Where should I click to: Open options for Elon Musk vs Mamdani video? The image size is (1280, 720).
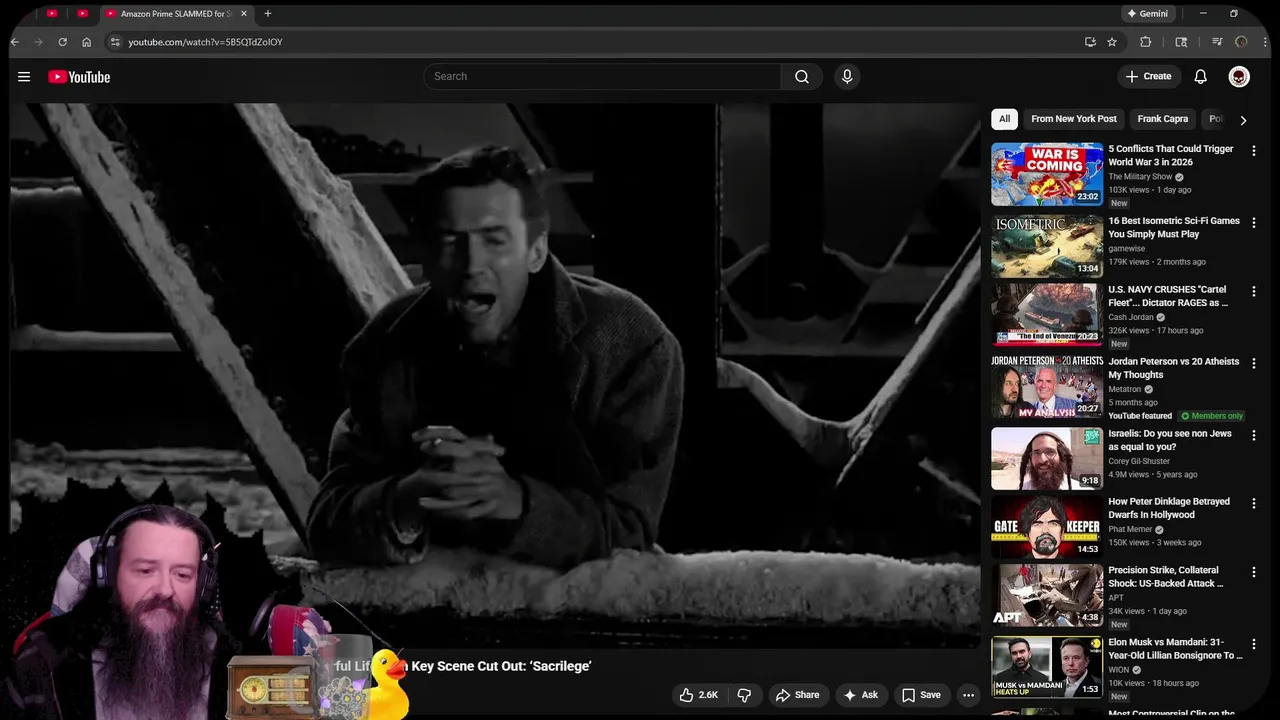(1253, 644)
